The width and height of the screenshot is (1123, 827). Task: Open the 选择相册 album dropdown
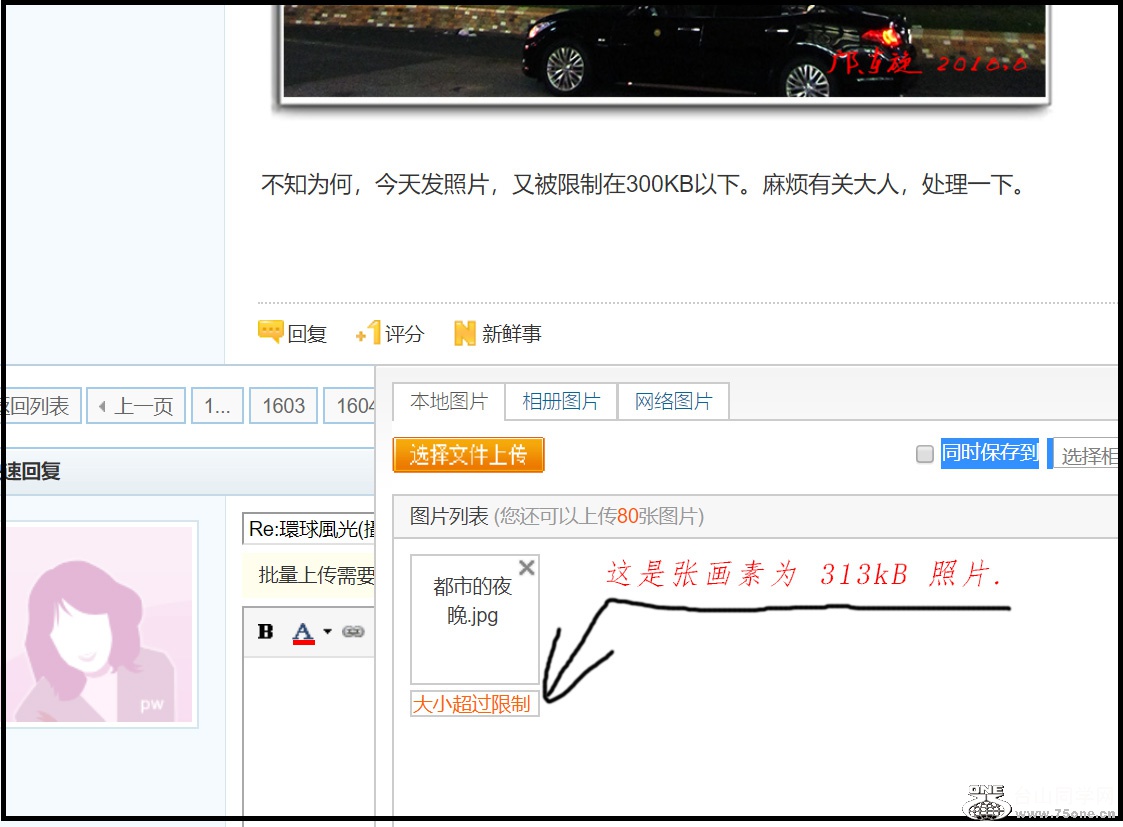pos(1086,456)
